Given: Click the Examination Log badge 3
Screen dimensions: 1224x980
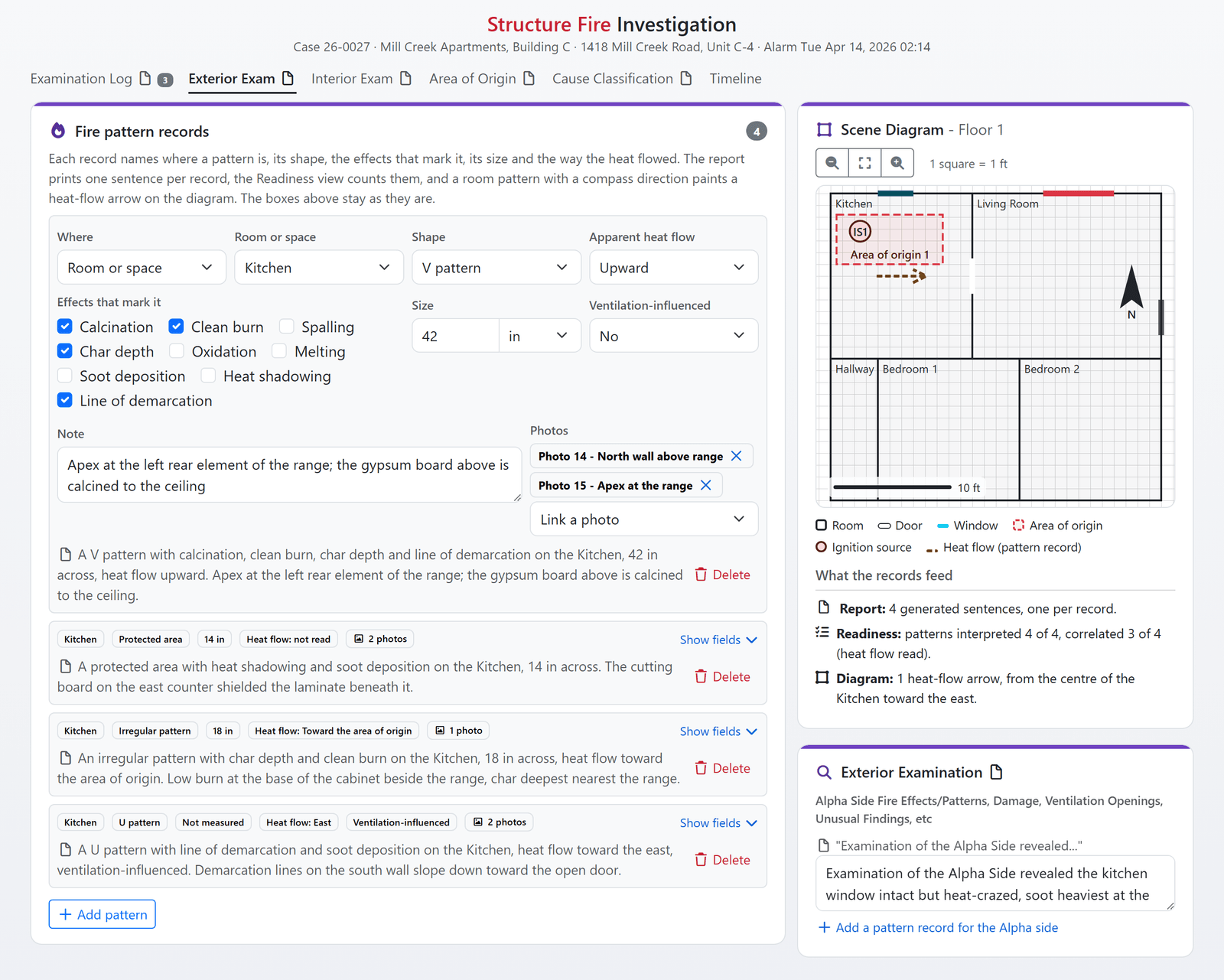Looking at the screenshot, I should pyautogui.click(x=164, y=80).
